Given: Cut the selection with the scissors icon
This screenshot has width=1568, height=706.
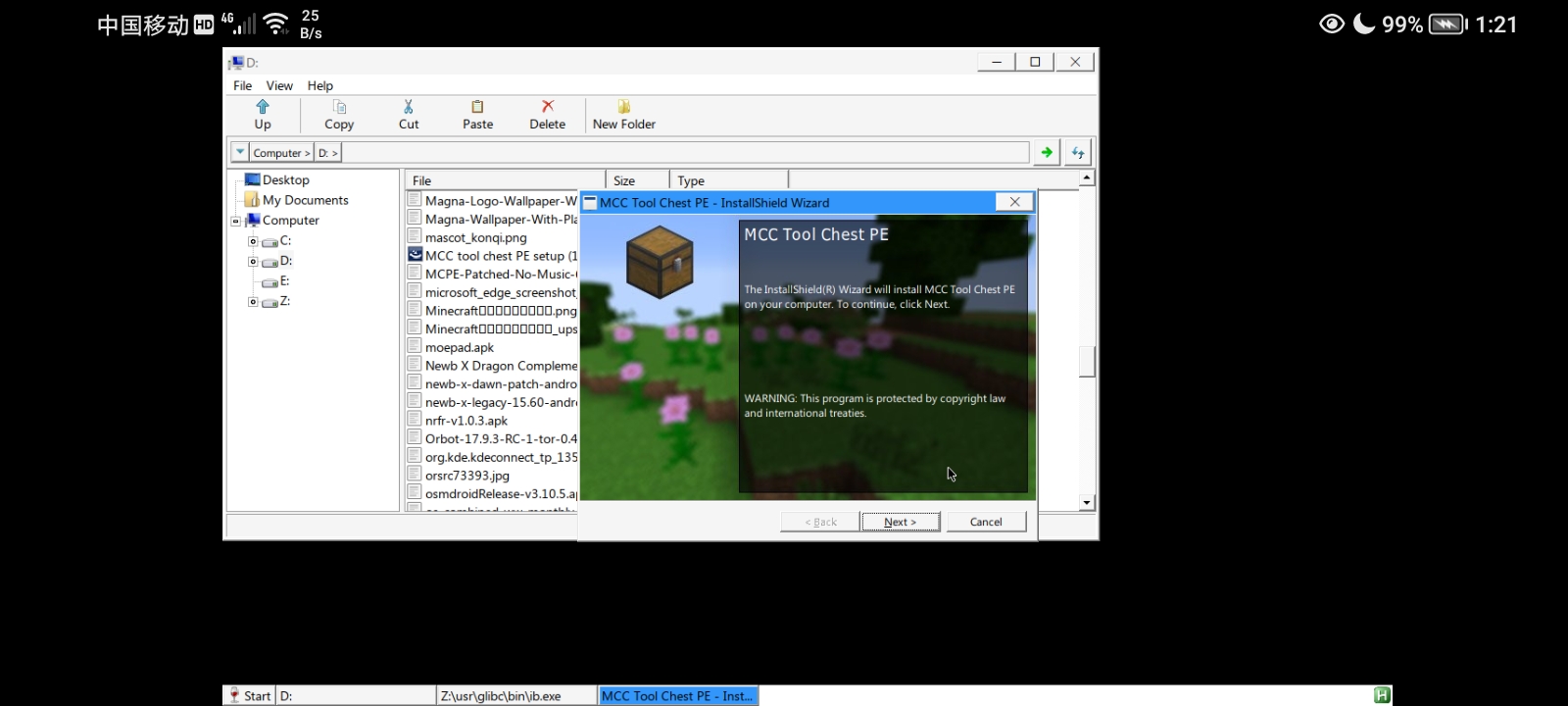Looking at the screenshot, I should point(409,114).
